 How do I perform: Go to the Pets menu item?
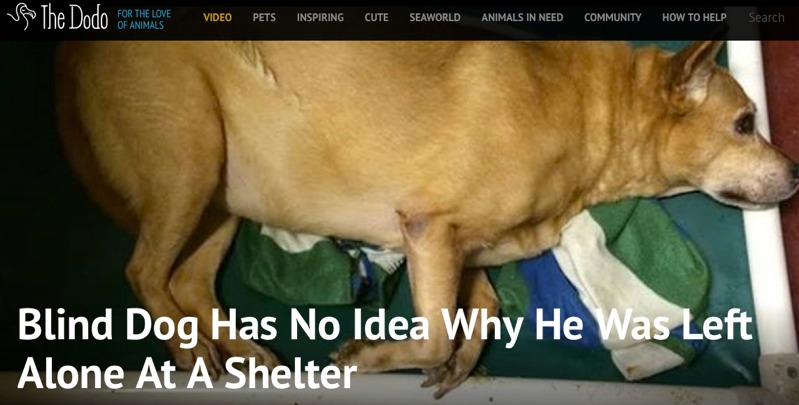(x=264, y=17)
